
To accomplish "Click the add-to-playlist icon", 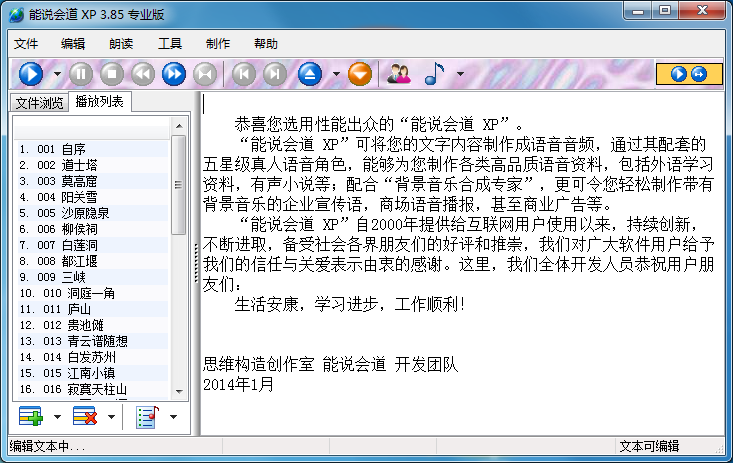I will pos(31,416).
